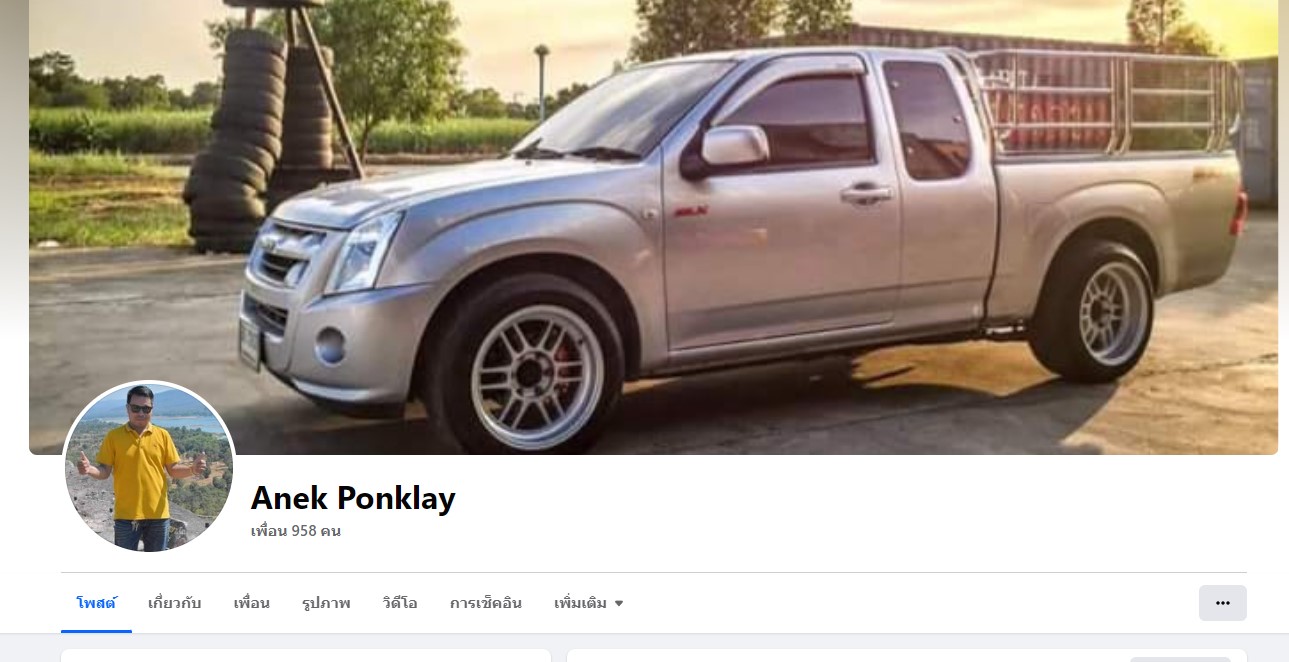The image size is (1289, 662).
Task: Go to the รูปภาพ tab
Action: (326, 603)
